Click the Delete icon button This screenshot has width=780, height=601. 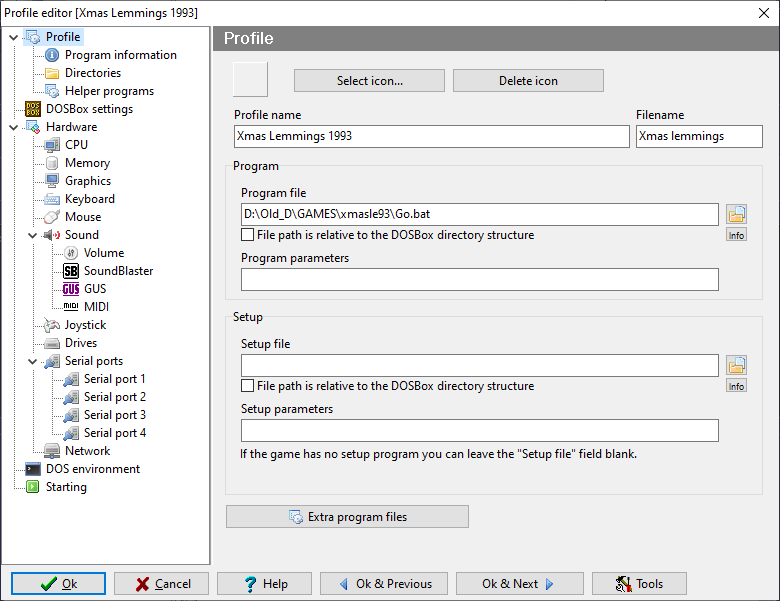click(528, 81)
